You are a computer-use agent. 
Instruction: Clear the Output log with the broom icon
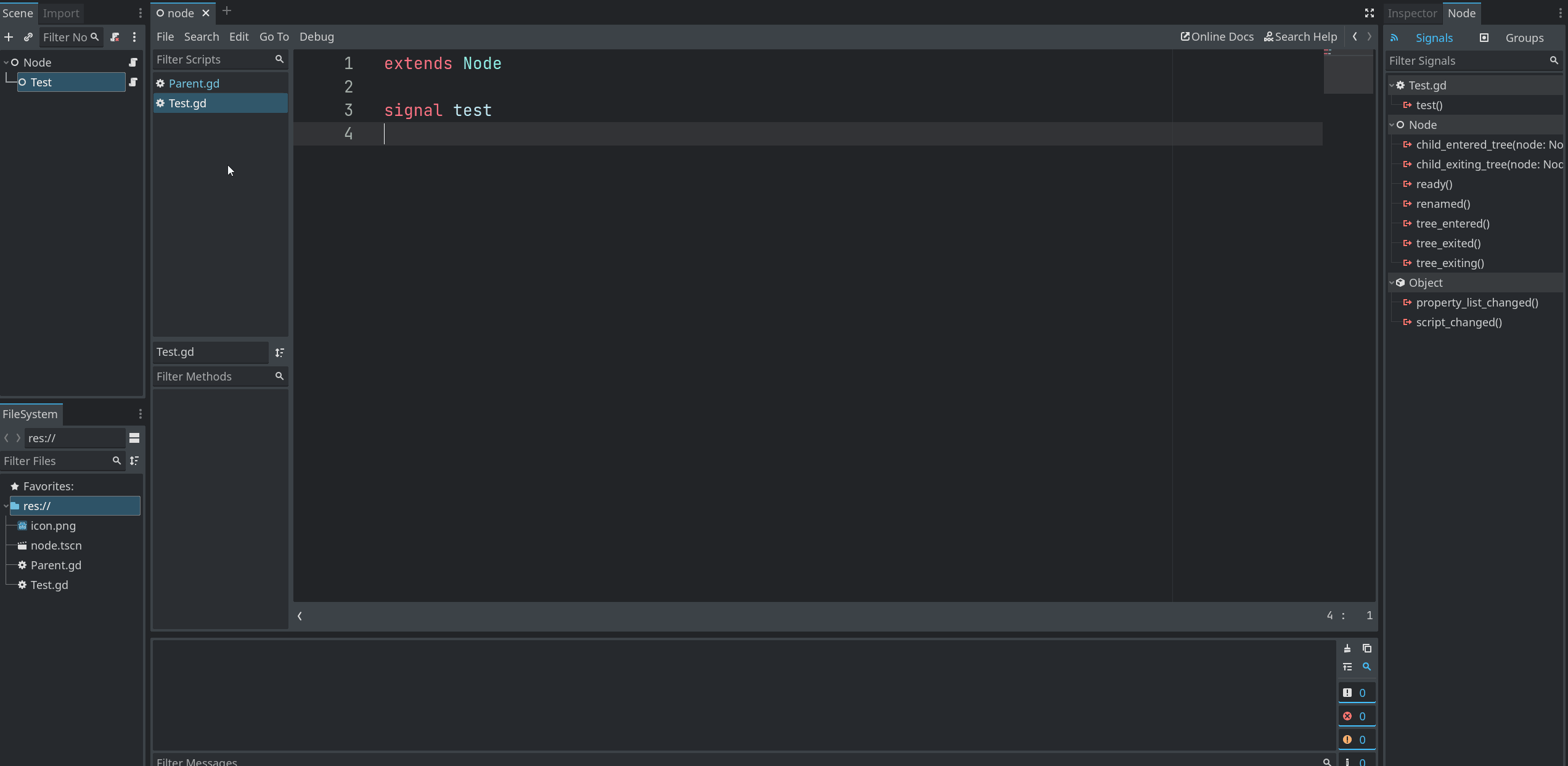point(1348,648)
